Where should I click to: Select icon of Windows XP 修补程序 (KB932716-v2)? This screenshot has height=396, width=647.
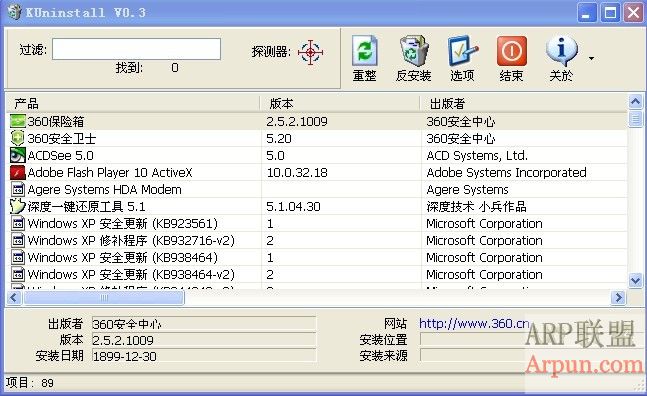click(x=18, y=240)
